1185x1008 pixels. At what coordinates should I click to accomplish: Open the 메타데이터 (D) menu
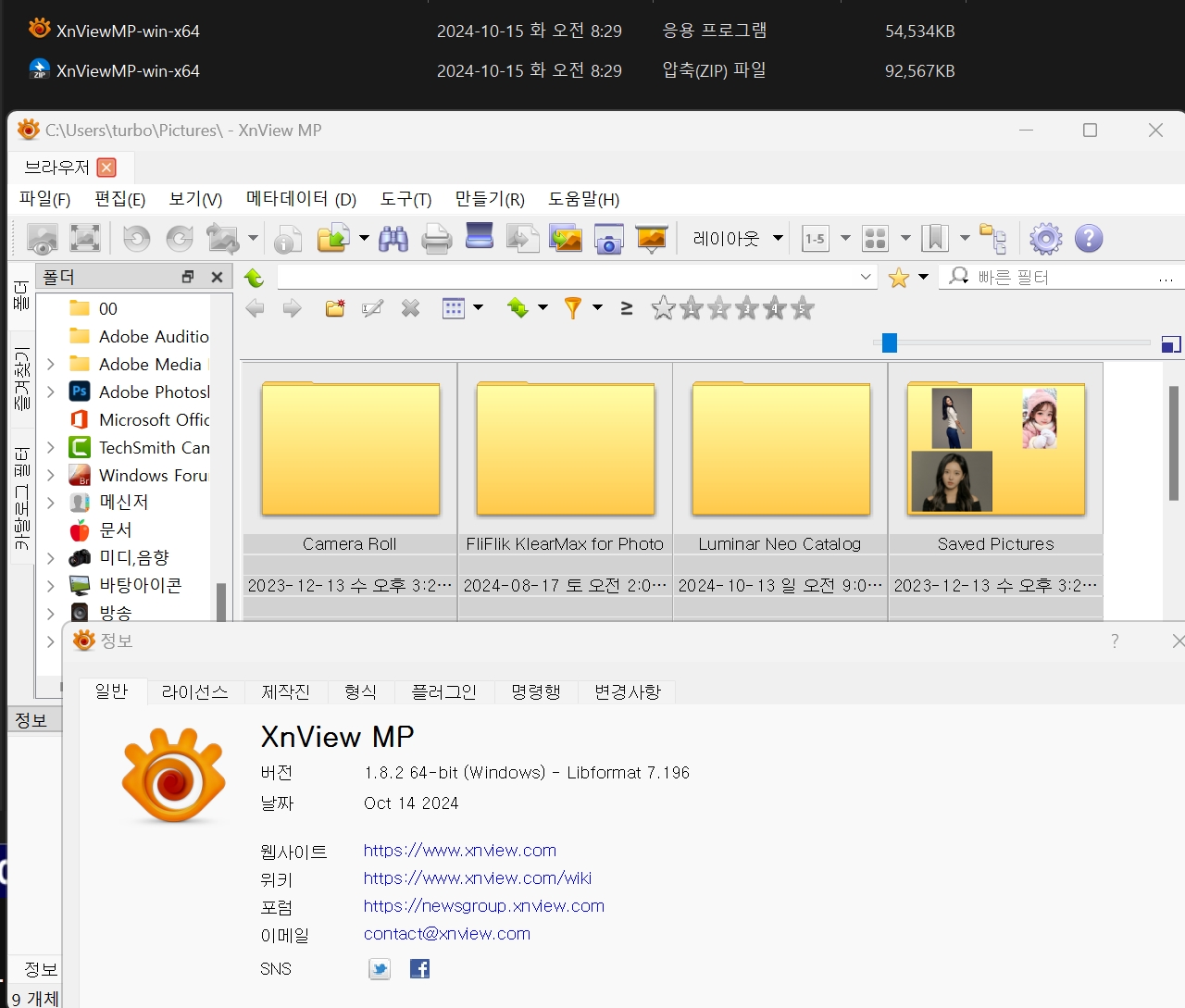301,199
